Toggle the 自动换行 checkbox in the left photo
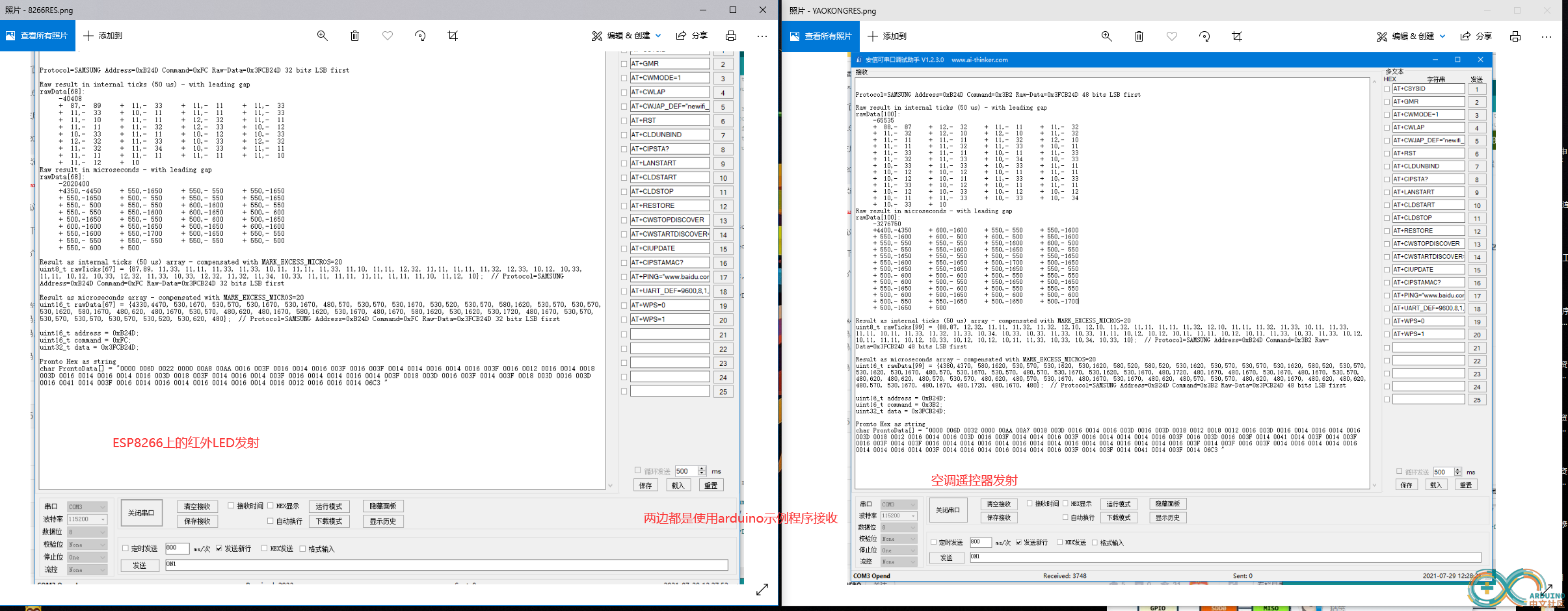The image size is (1568, 611). (x=271, y=521)
